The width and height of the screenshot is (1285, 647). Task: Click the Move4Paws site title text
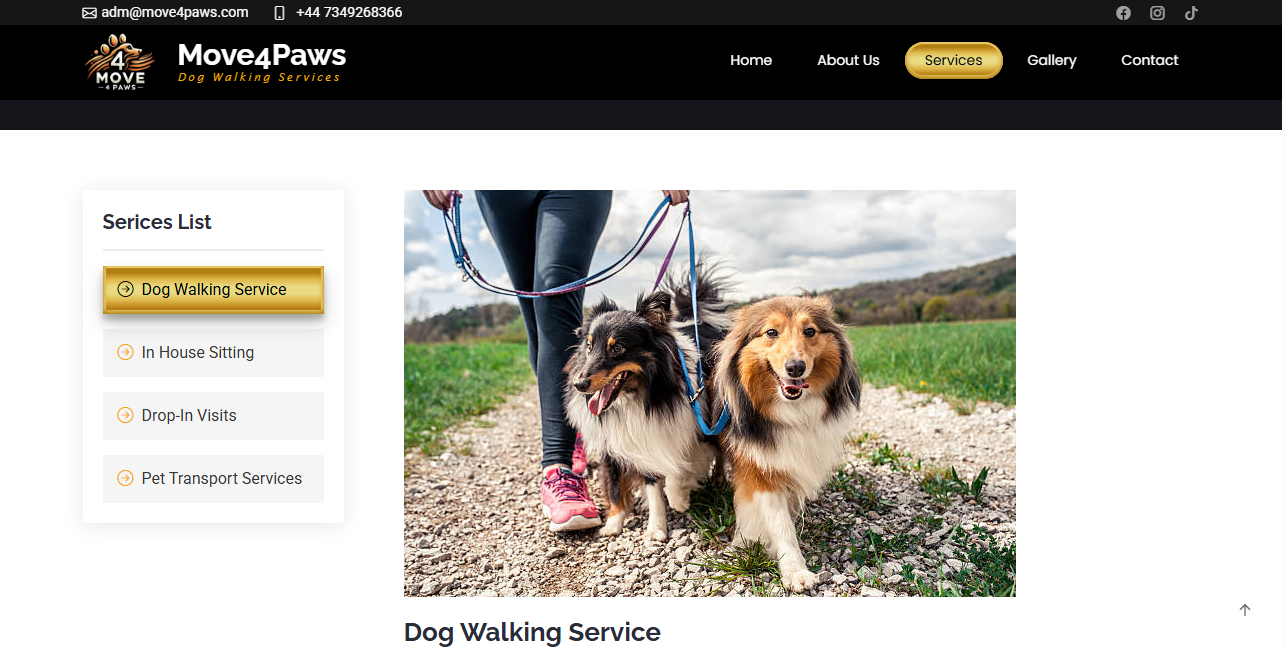262,55
